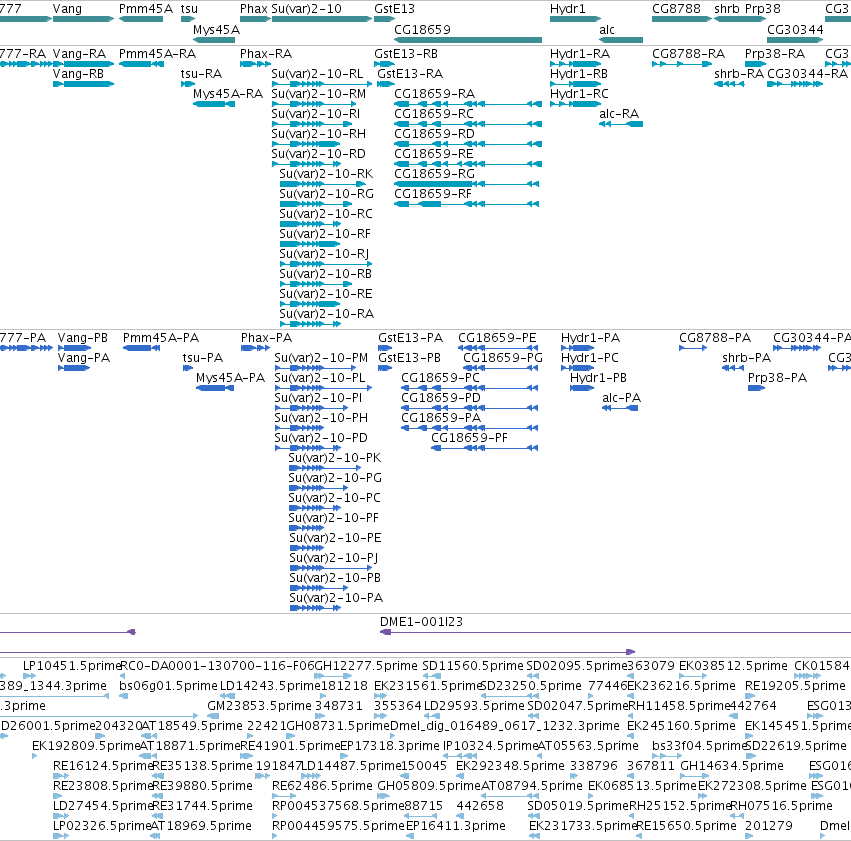The width and height of the screenshot is (851, 841).
Task: Open the Su(var)2-10 gene label
Action: click(307, 9)
